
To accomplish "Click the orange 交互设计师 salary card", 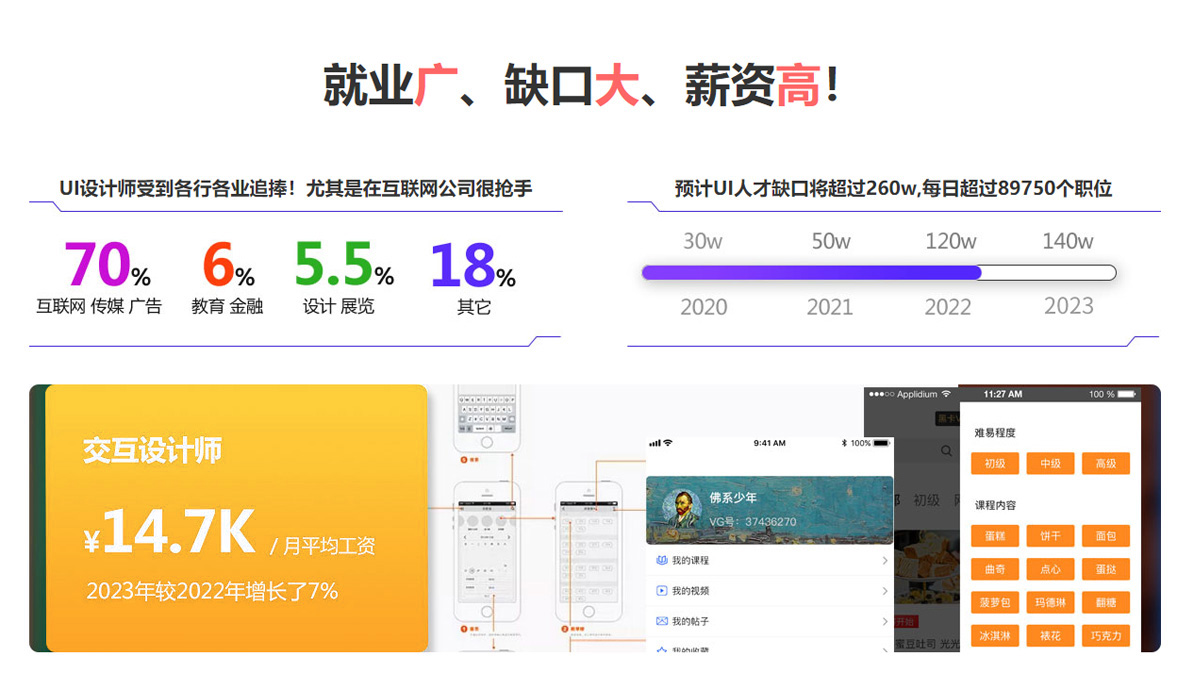I will [237, 518].
